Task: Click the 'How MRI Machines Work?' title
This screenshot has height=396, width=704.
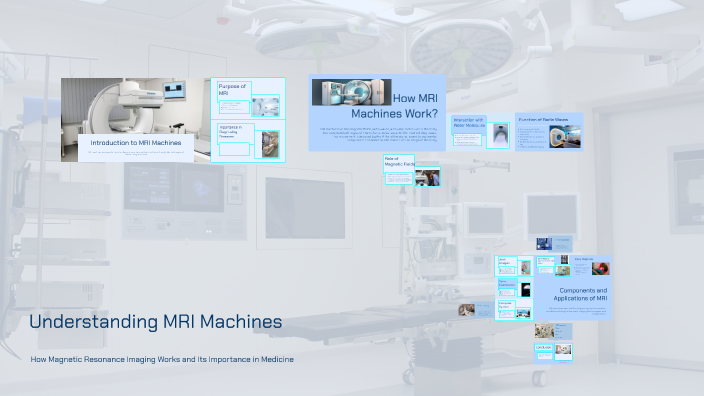Action: (x=394, y=106)
